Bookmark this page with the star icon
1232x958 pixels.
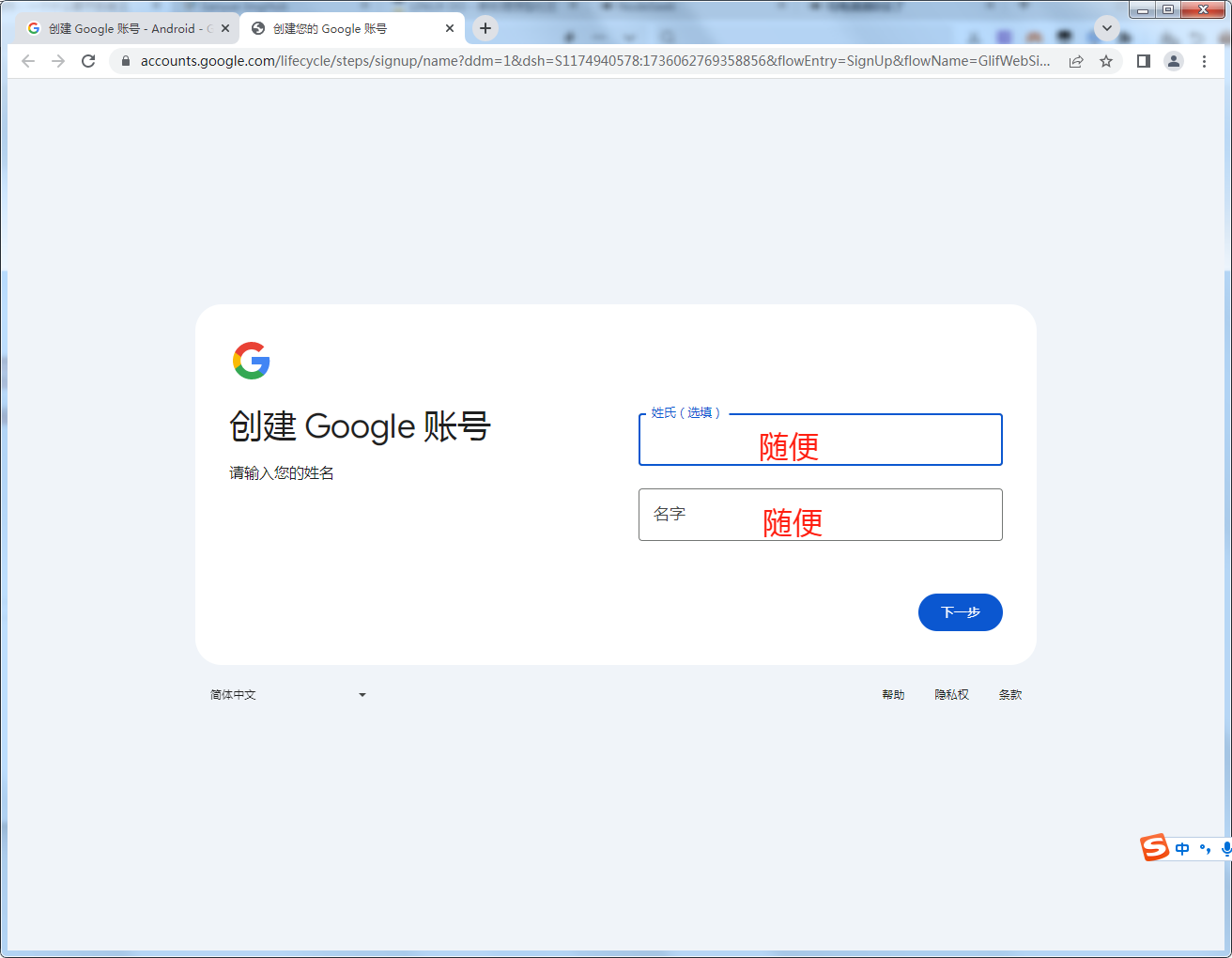(x=1106, y=61)
